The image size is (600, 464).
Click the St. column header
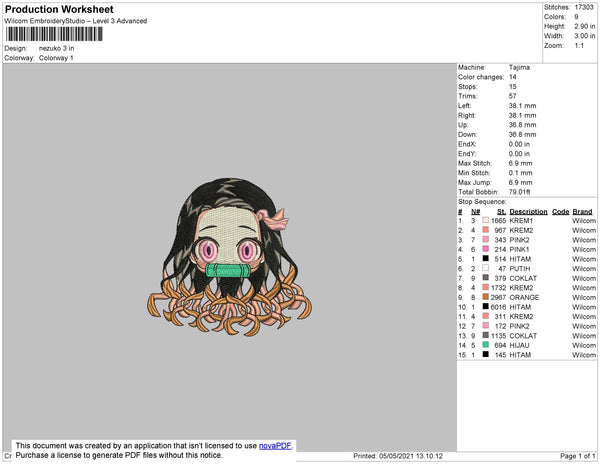[x=502, y=212]
